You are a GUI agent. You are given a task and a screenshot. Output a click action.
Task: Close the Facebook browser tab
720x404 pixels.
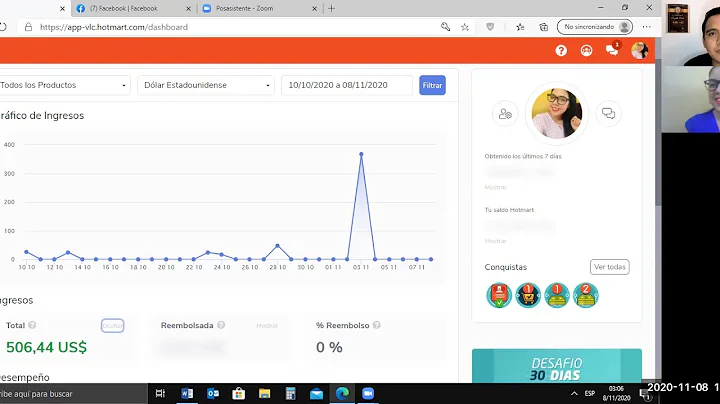pyautogui.click(x=188, y=8)
